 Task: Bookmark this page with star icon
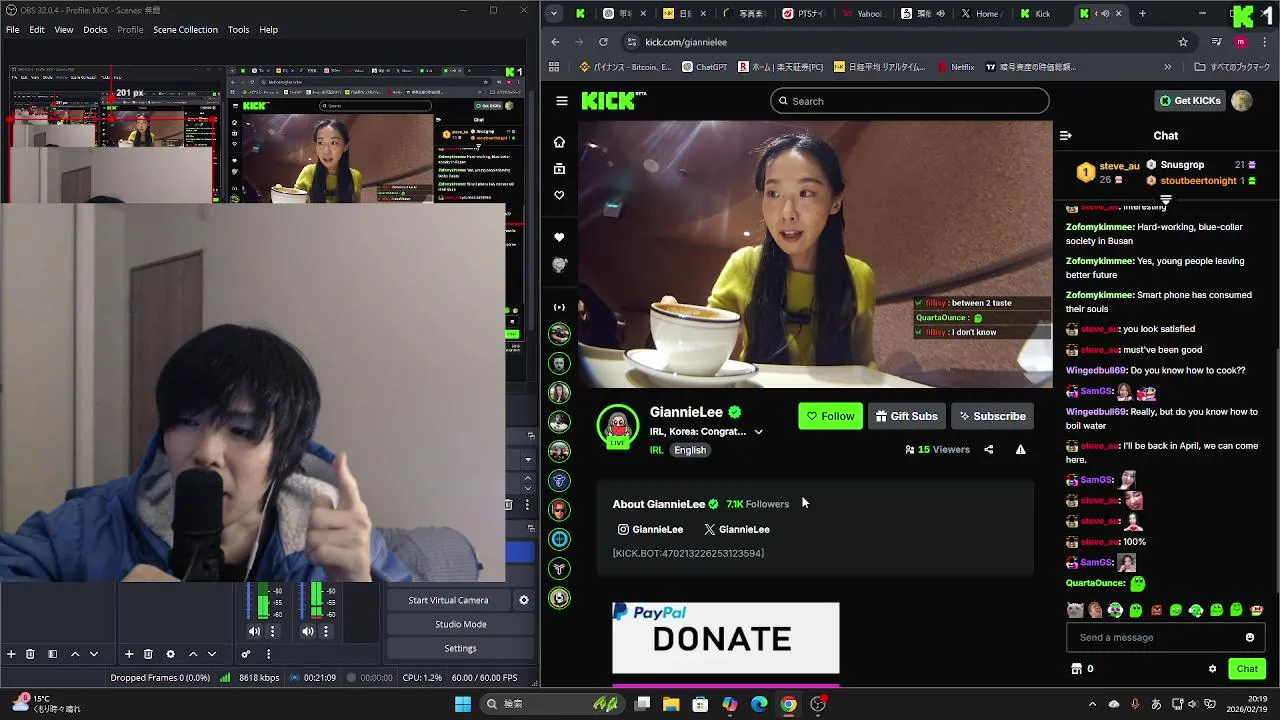(1183, 42)
